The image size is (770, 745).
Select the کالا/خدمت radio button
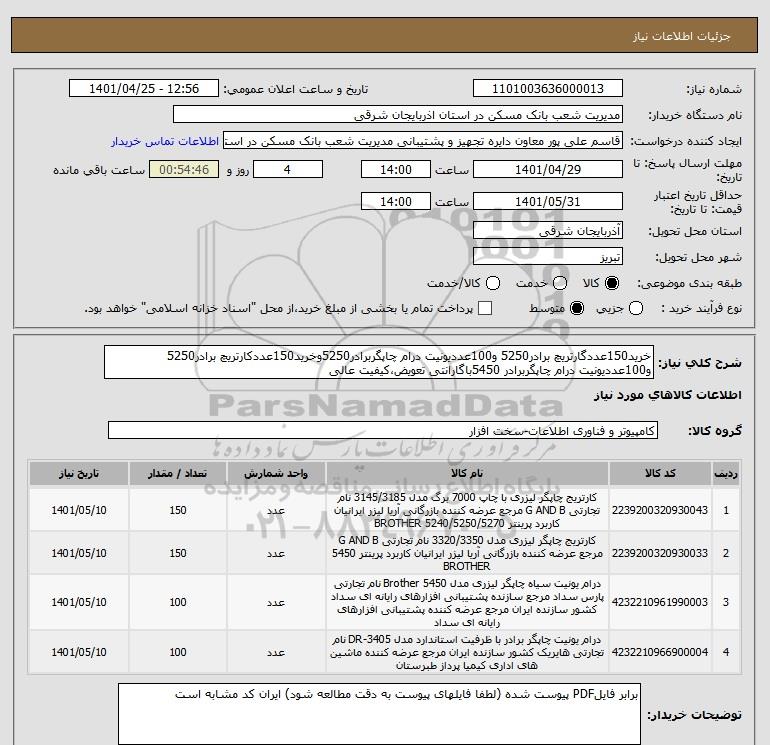pyautogui.click(x=493, y=283)
